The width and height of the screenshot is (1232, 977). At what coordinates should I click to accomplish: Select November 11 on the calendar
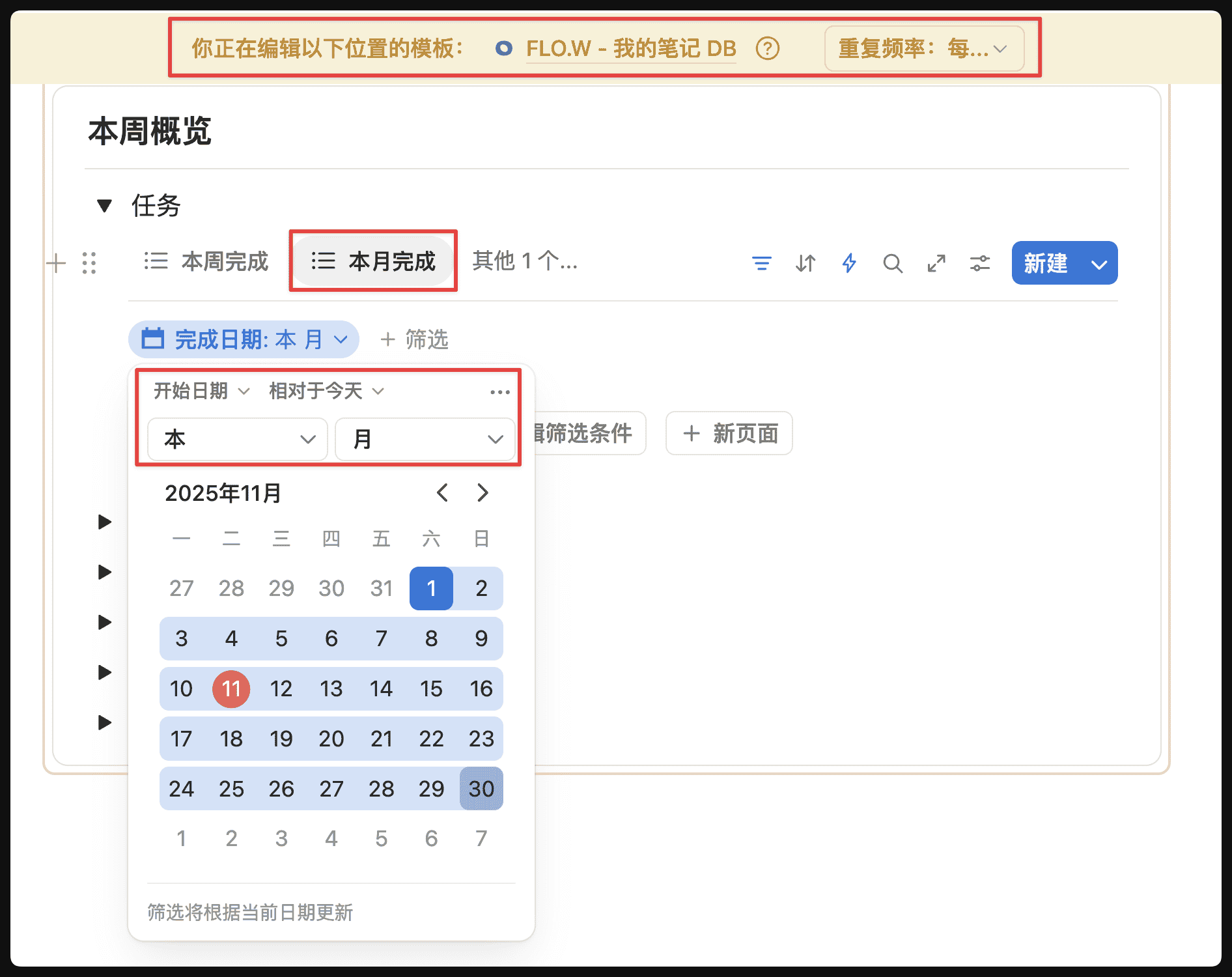pos(231,688)
